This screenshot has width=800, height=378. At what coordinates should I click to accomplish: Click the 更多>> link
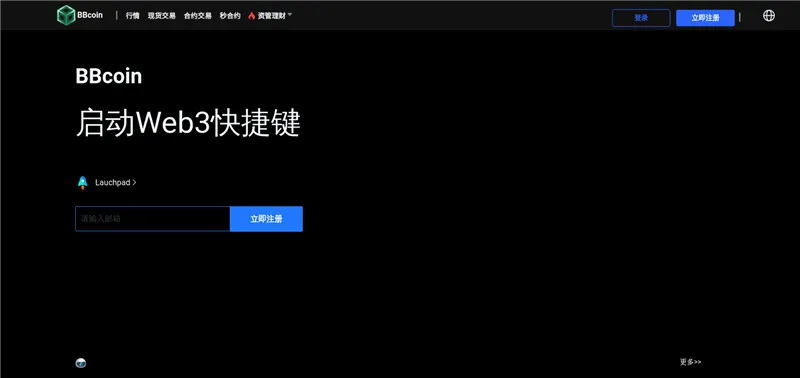point(690,362)
